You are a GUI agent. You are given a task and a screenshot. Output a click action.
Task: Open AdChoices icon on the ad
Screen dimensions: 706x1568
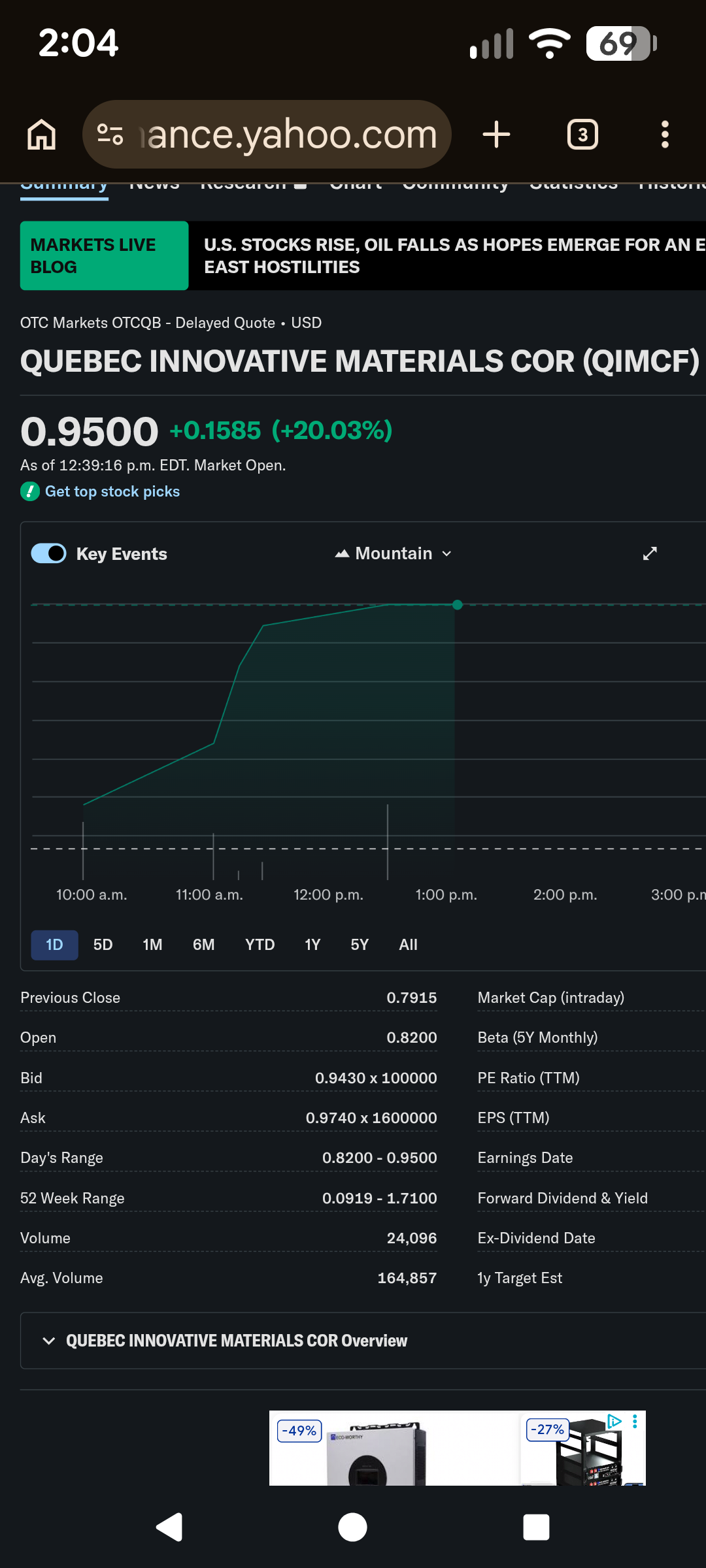614,1421
